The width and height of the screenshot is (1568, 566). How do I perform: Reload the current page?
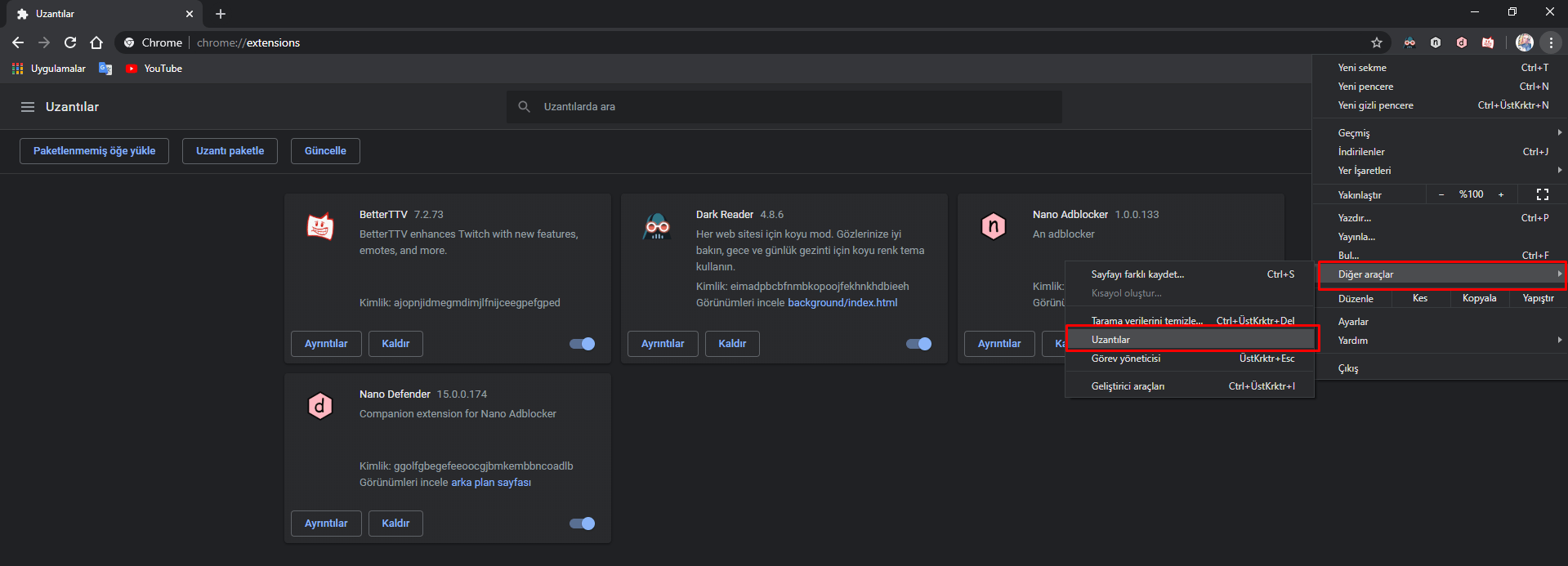[70, 42]
